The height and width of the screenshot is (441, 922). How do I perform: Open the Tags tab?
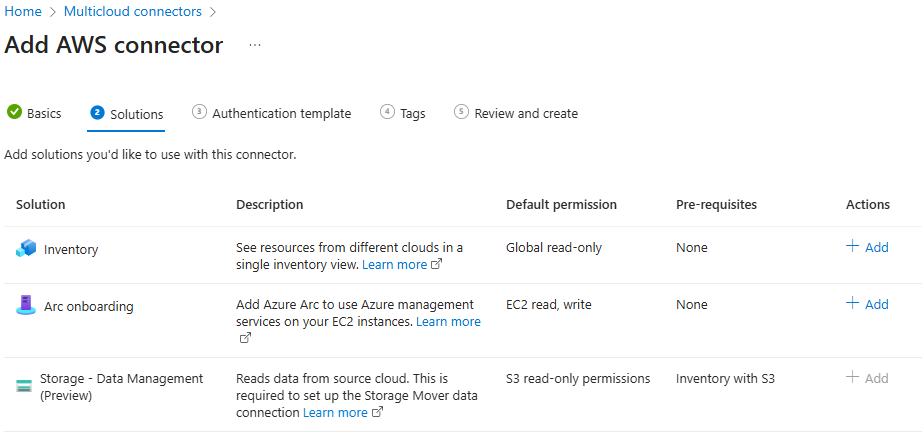point(412,114)
